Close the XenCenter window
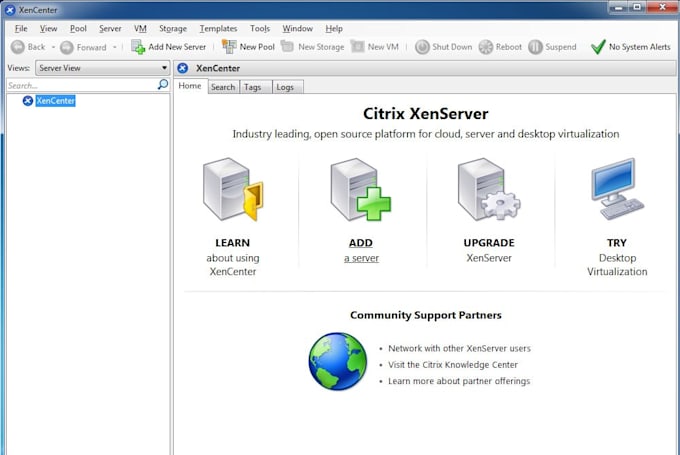The height and width of the screenshot is (455, 680). (x=662, y=7)
